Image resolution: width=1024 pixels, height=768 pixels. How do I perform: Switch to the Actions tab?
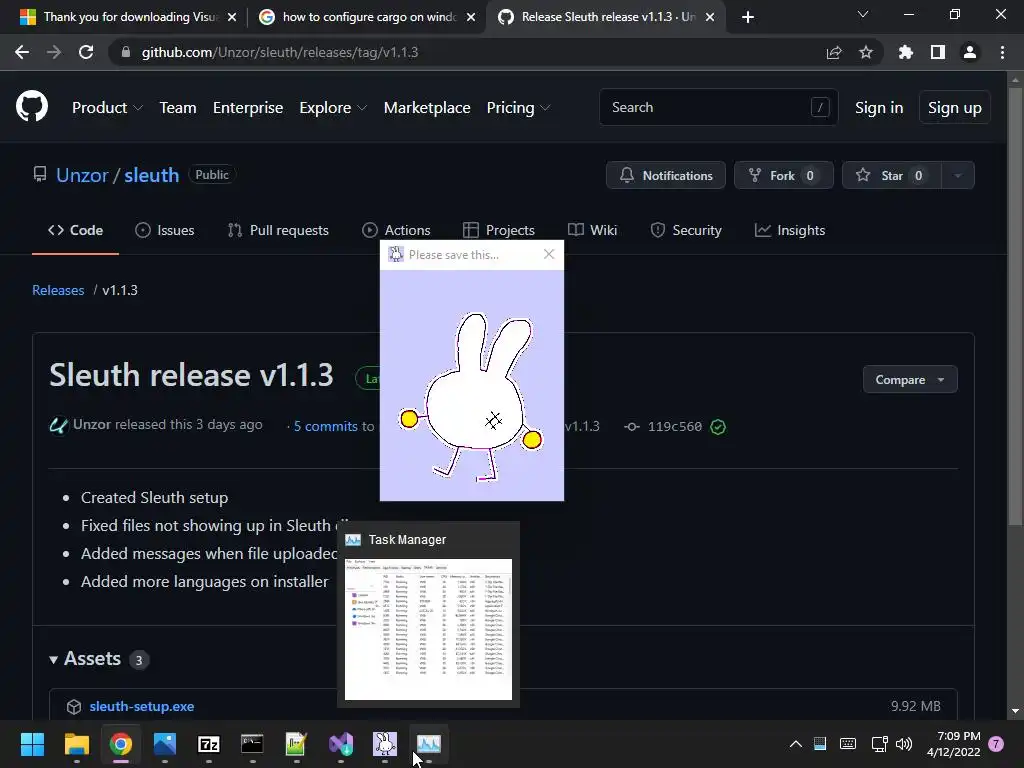(x=396, y=230)
